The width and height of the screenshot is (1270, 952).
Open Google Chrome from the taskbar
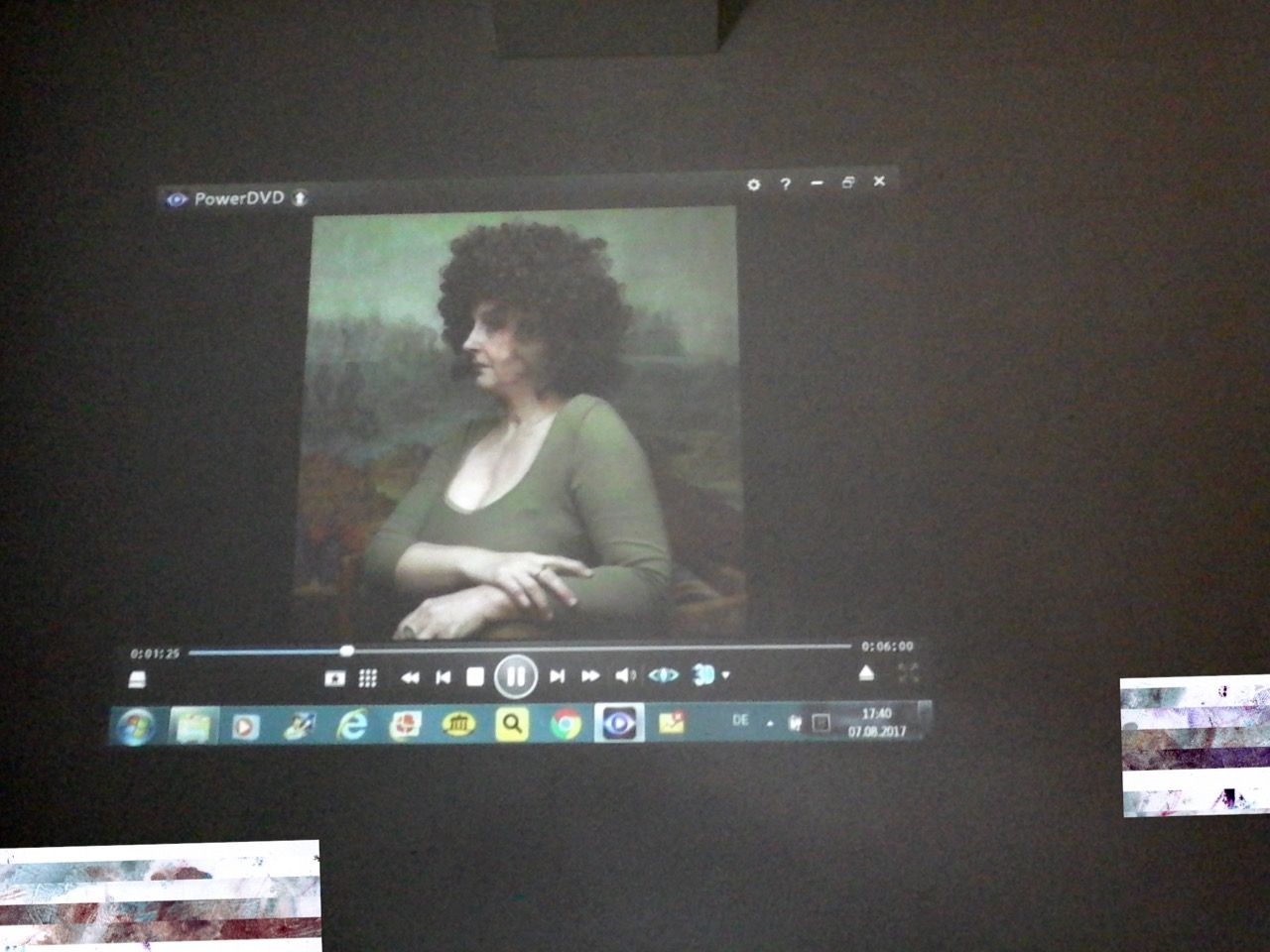pos(566,725)
